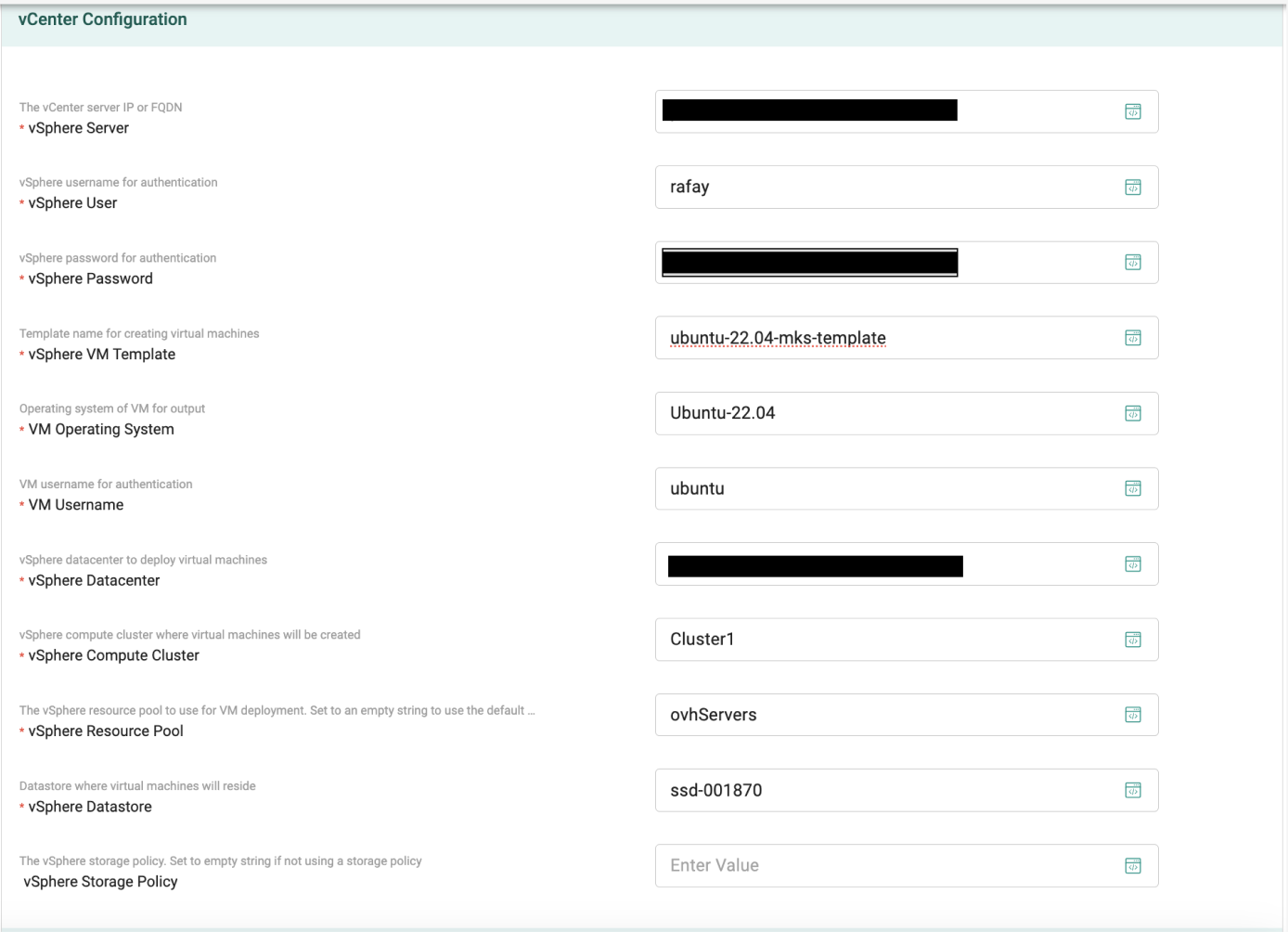Click the expression icon in vSphere Datacenter field
1288x932 pixels.
tap(1133, 564)
